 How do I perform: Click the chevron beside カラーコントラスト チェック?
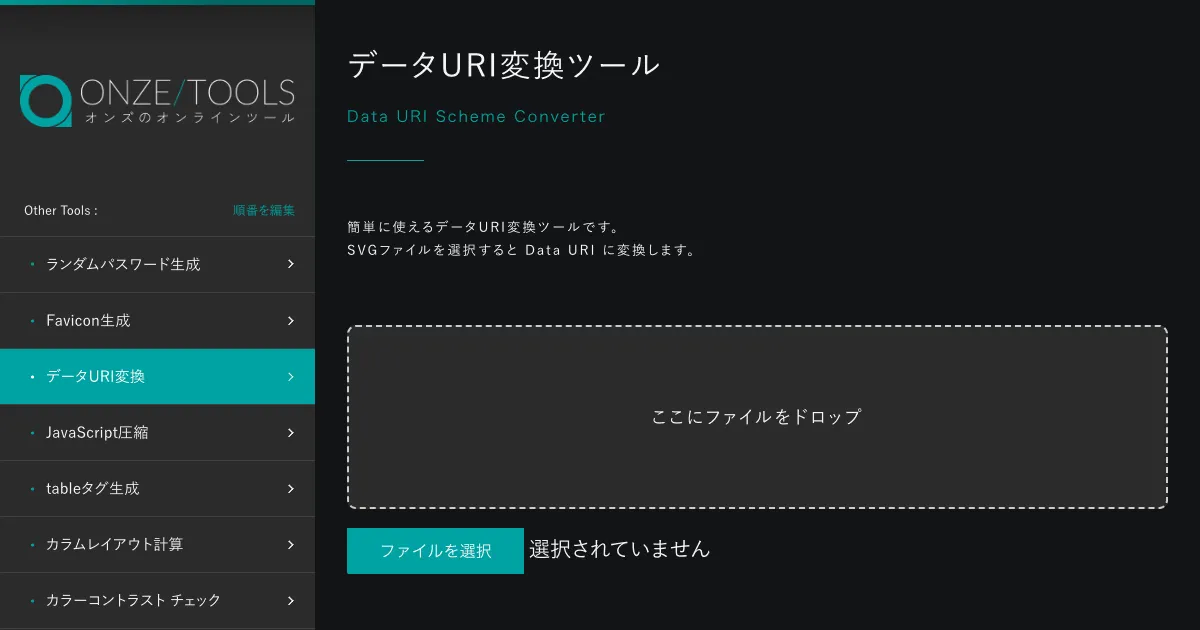click(x=290, y=601)
